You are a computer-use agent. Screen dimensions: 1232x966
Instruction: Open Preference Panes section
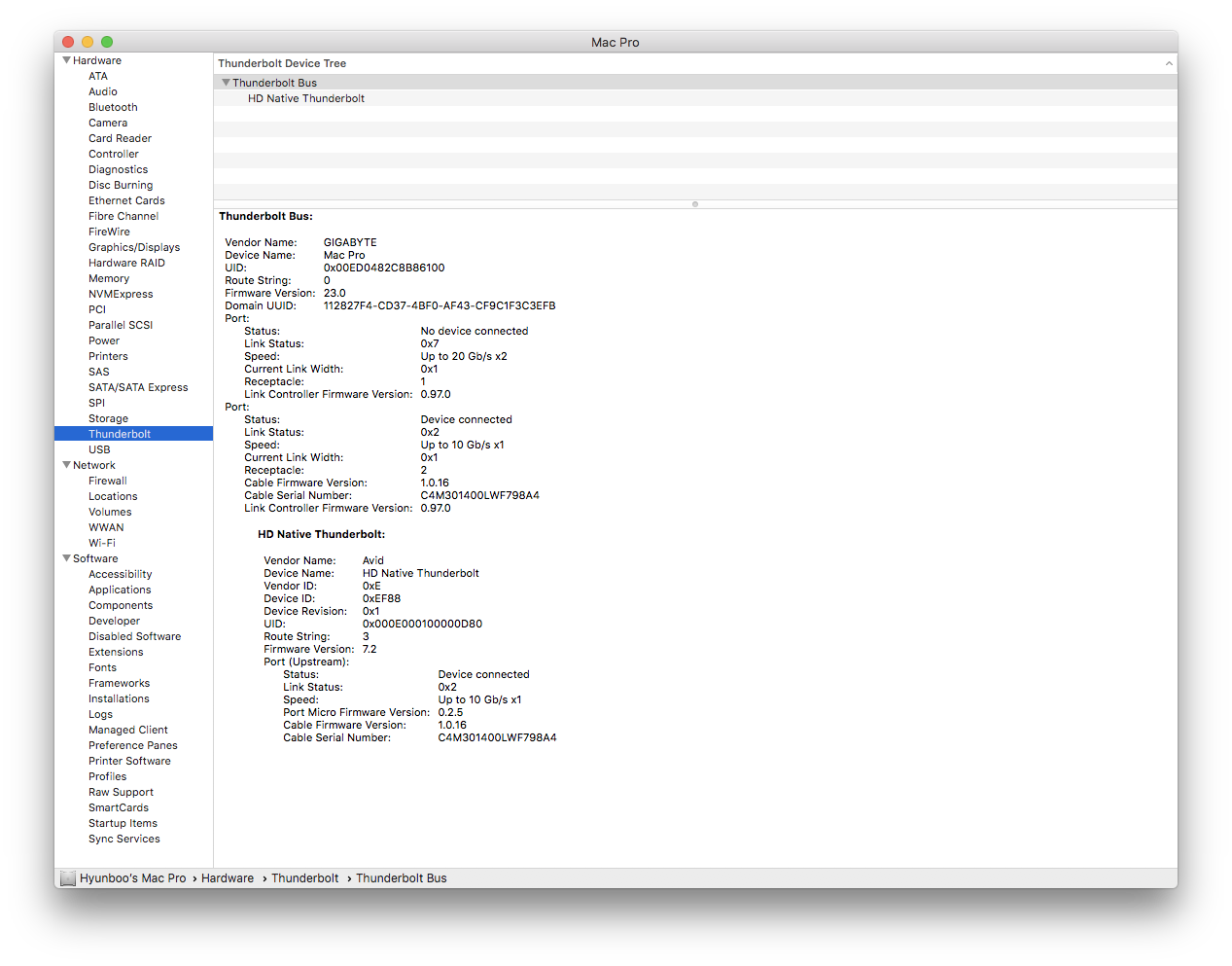point(133,745)
